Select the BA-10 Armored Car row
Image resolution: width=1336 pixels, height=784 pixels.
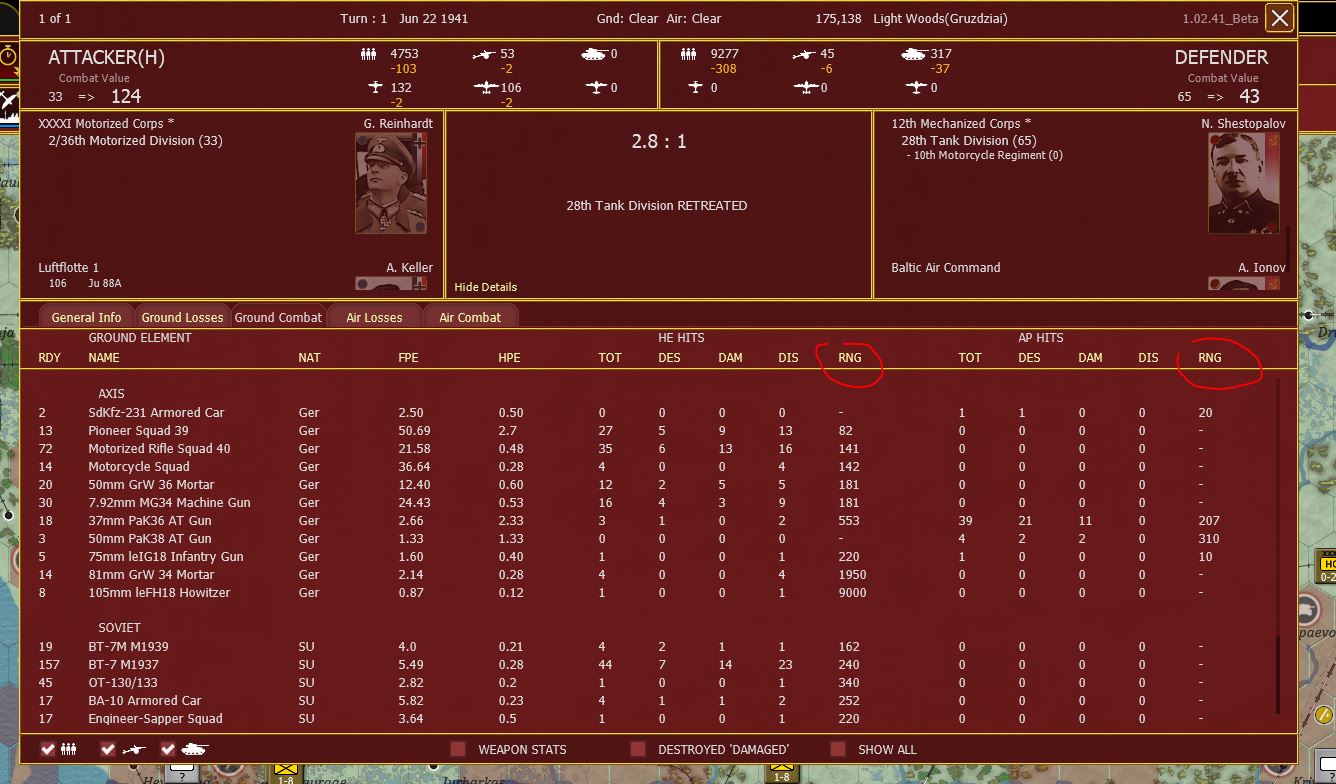[x=648, y=701]
